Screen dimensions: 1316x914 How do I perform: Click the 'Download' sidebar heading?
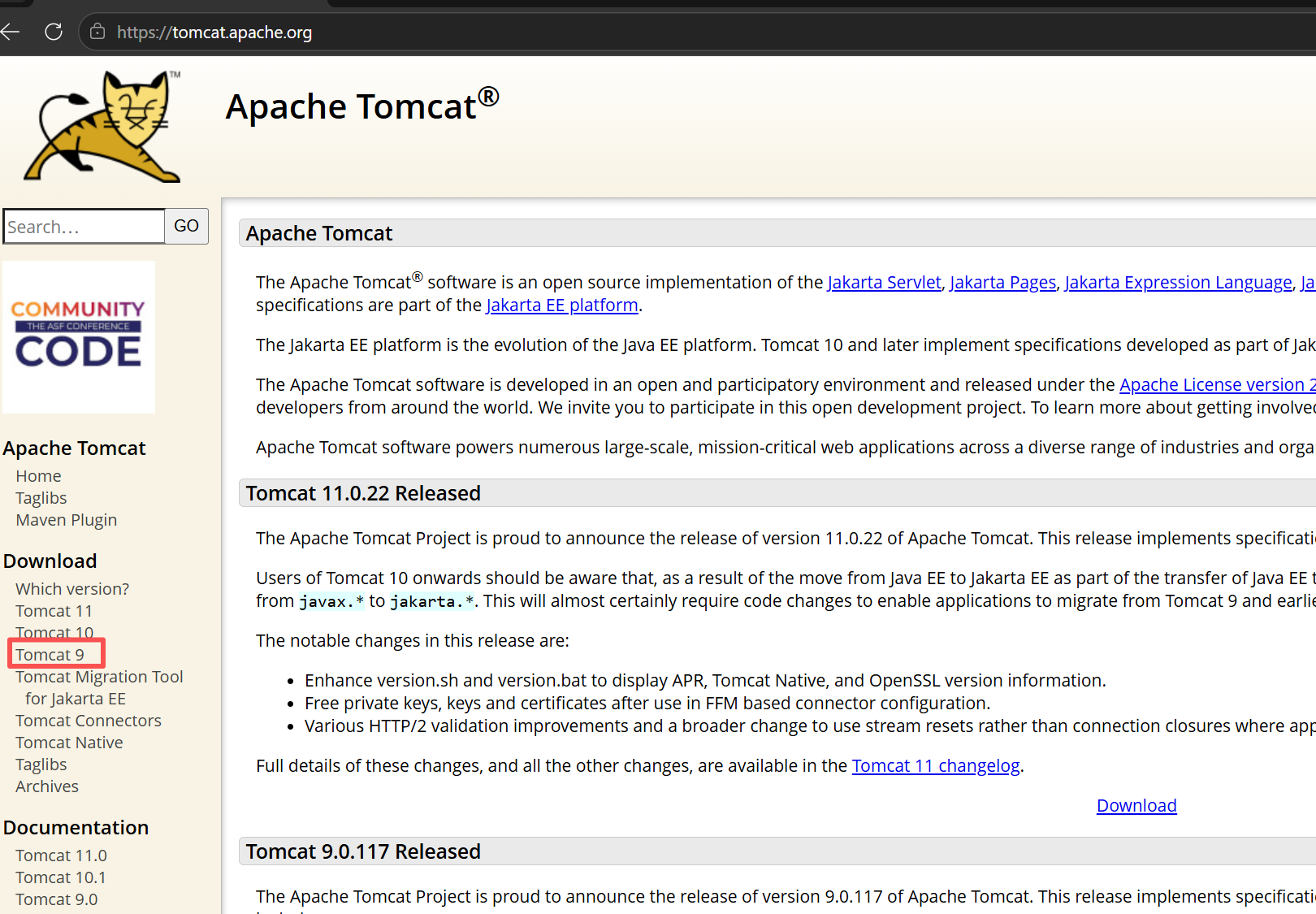pos(50,561)
